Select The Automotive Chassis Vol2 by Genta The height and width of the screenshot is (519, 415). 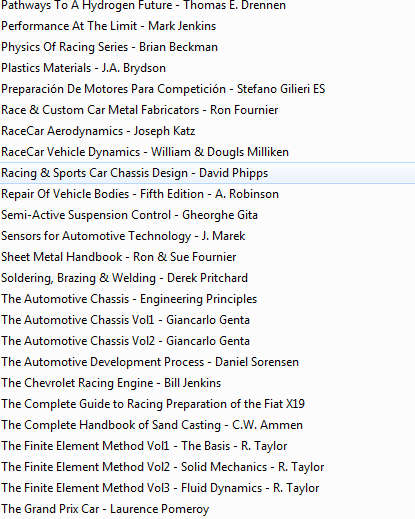tap(125, 341)
